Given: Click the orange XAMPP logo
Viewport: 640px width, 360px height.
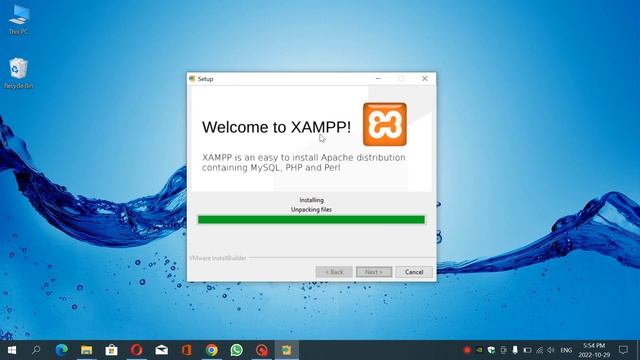Looking at the screenshot, I should [384, 124].
